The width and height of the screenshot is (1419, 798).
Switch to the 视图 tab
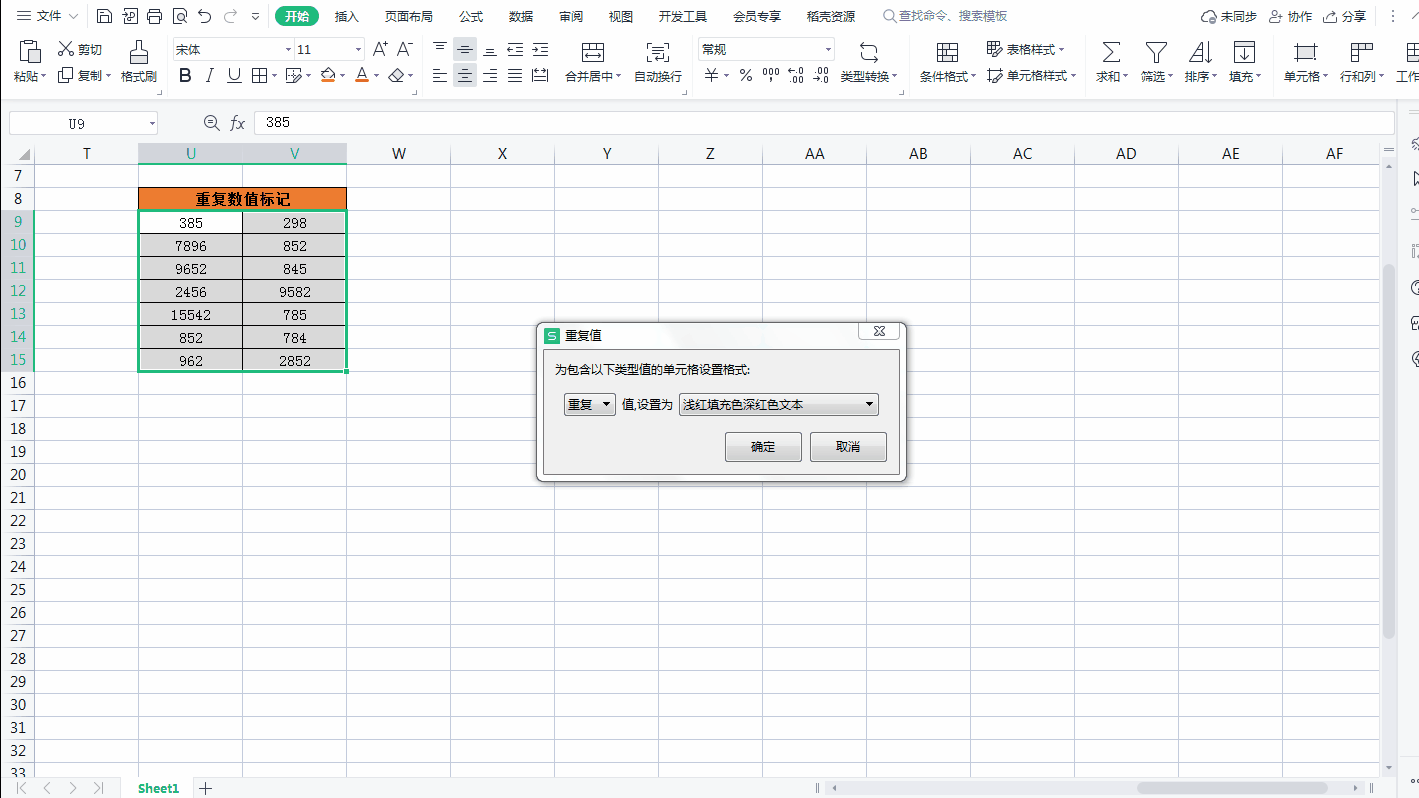[x=621, y=16]
